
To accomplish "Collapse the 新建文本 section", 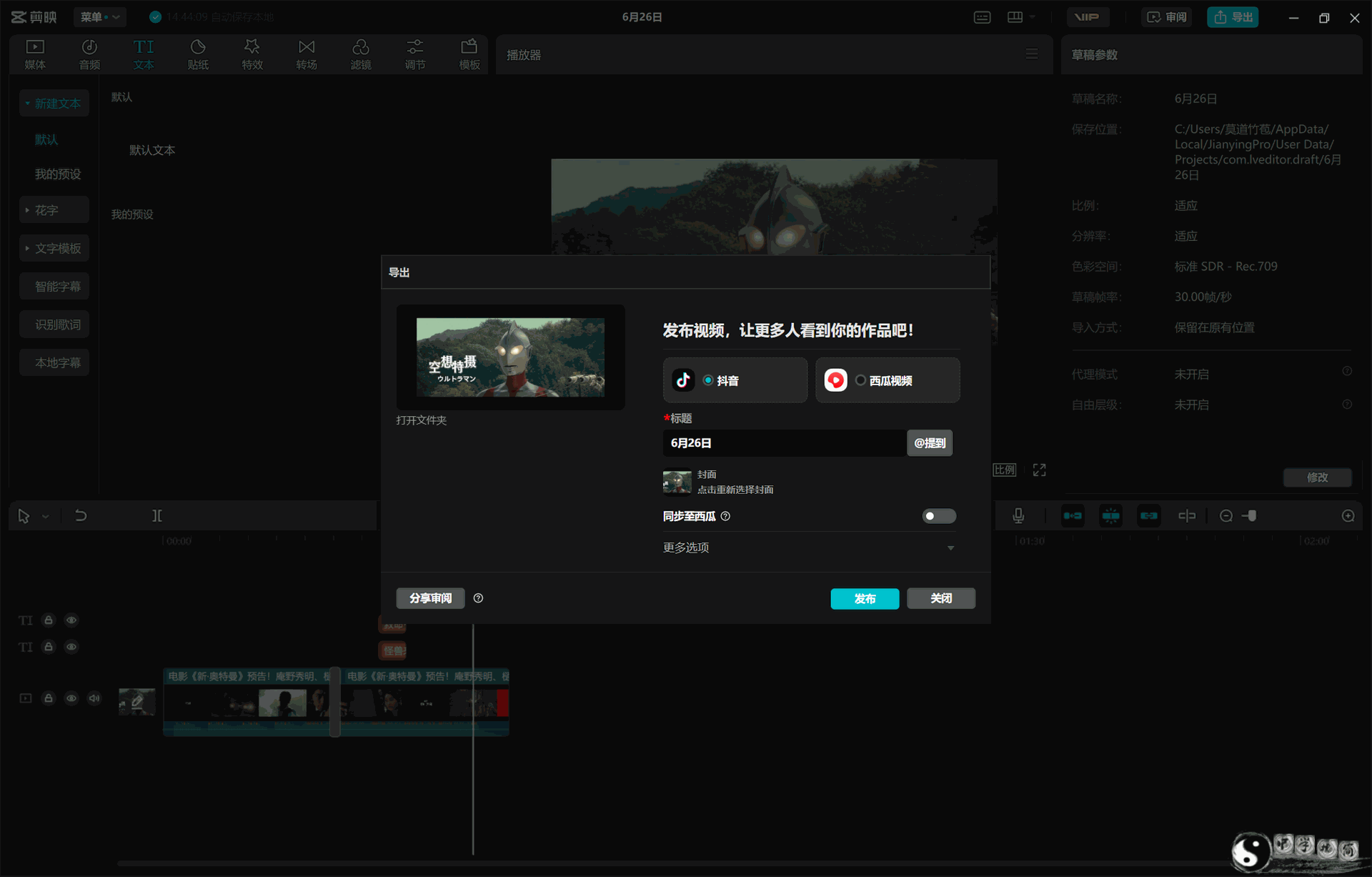I will [x=54, y=104].
